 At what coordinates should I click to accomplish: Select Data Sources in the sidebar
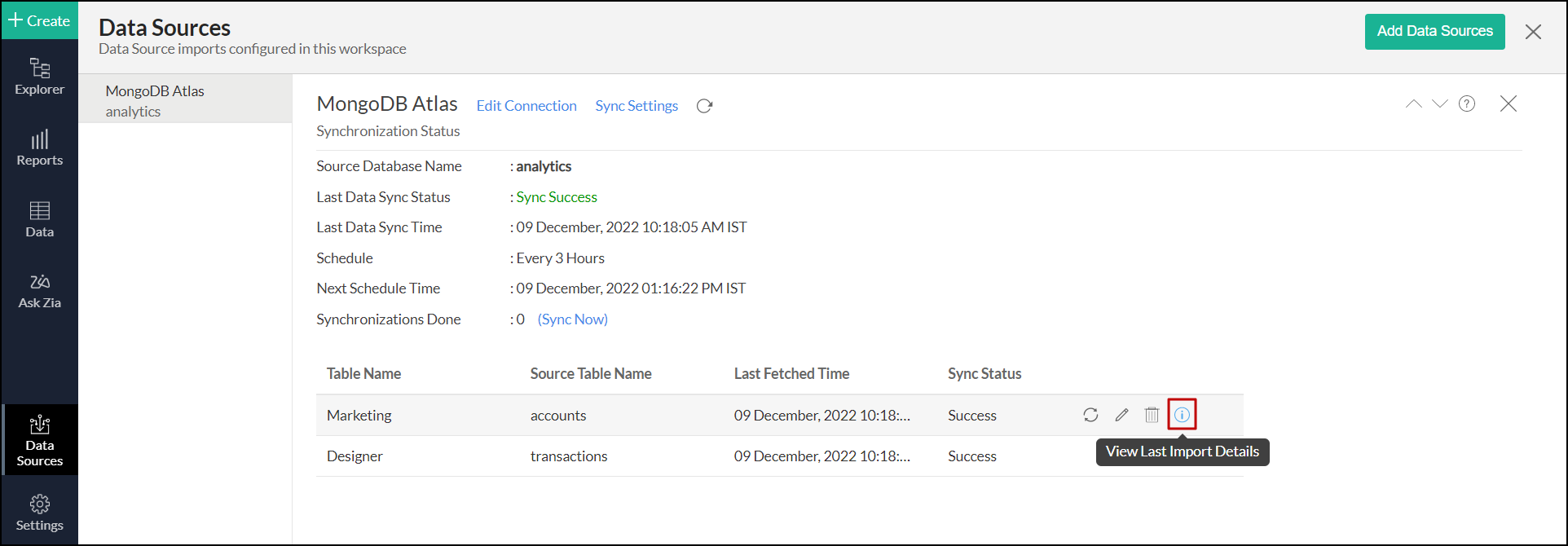tap(39, 441)
